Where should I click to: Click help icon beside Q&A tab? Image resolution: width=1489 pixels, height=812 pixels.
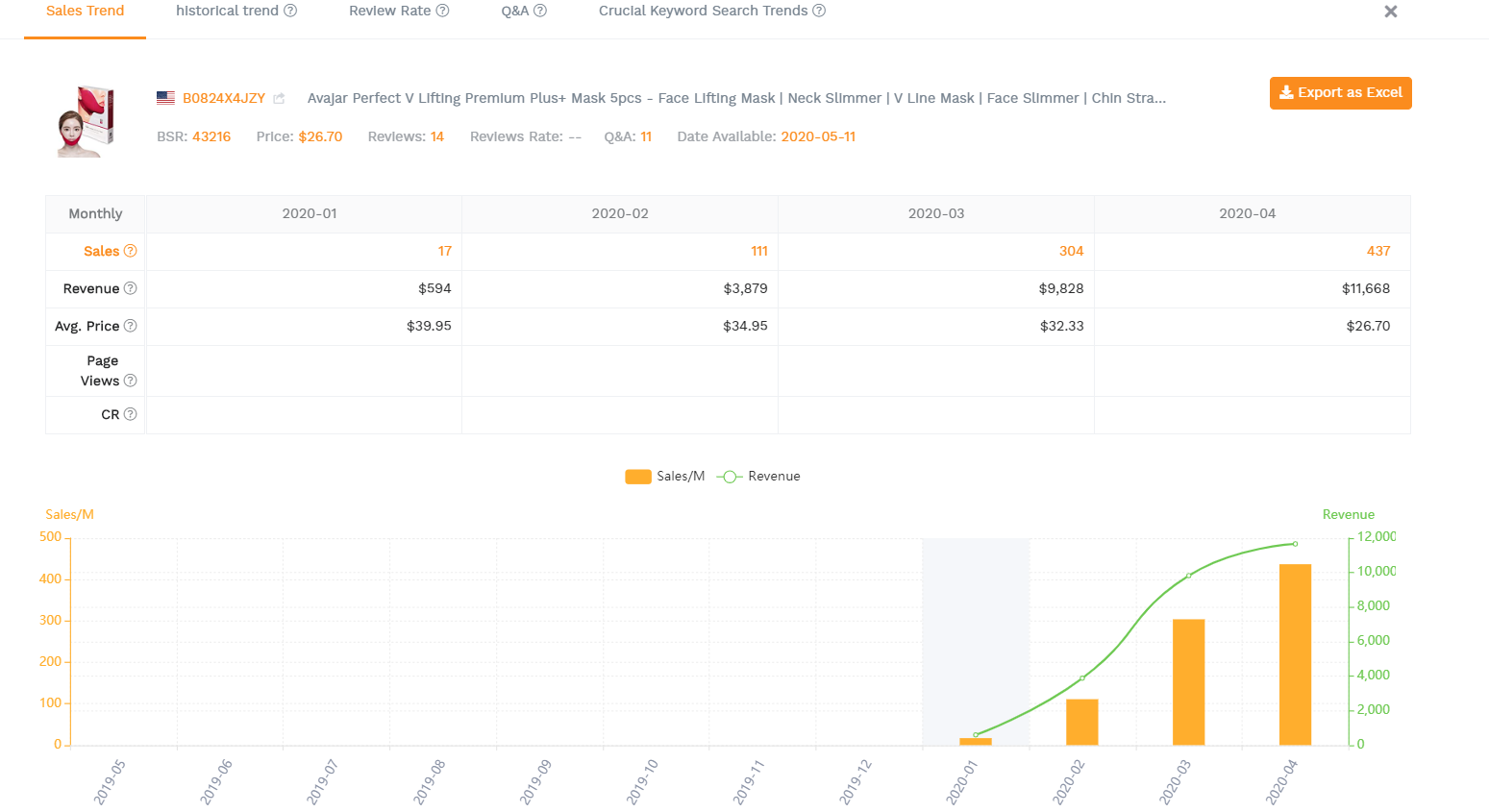pyautogui.click(x=540, y=11)
